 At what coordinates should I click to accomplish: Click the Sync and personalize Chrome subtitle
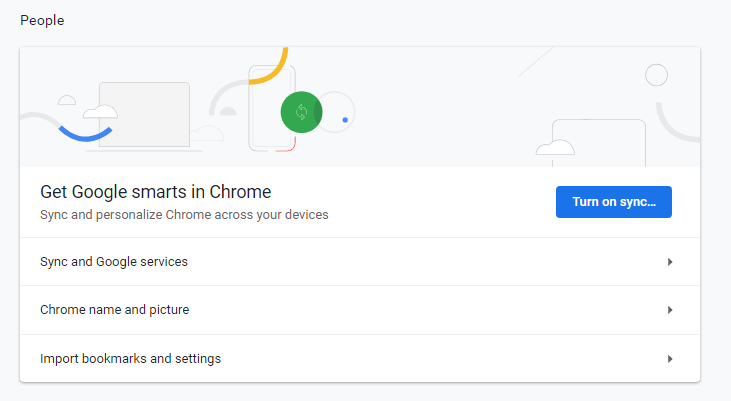184,214
